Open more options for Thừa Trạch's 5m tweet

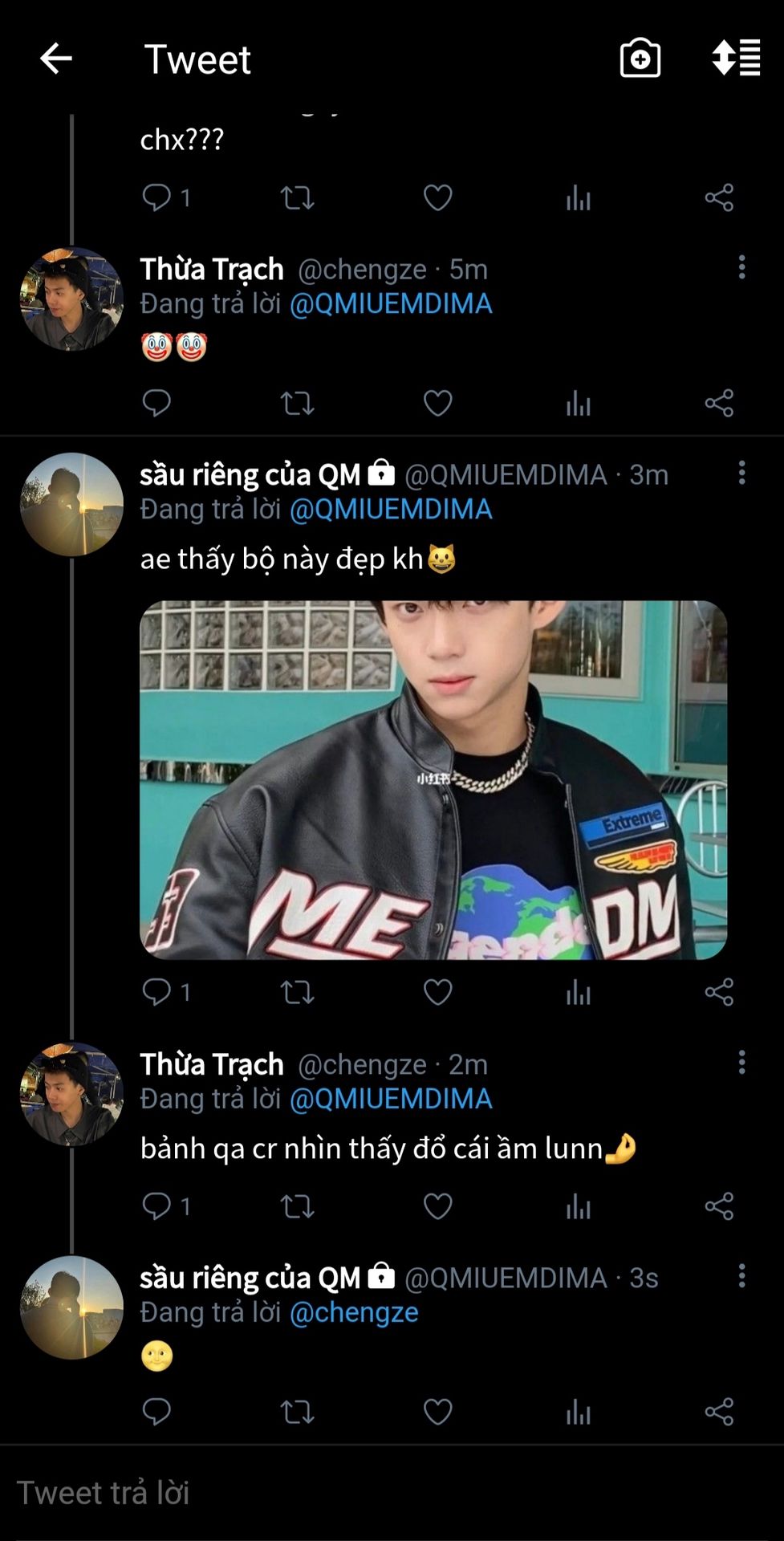(741, 267)
